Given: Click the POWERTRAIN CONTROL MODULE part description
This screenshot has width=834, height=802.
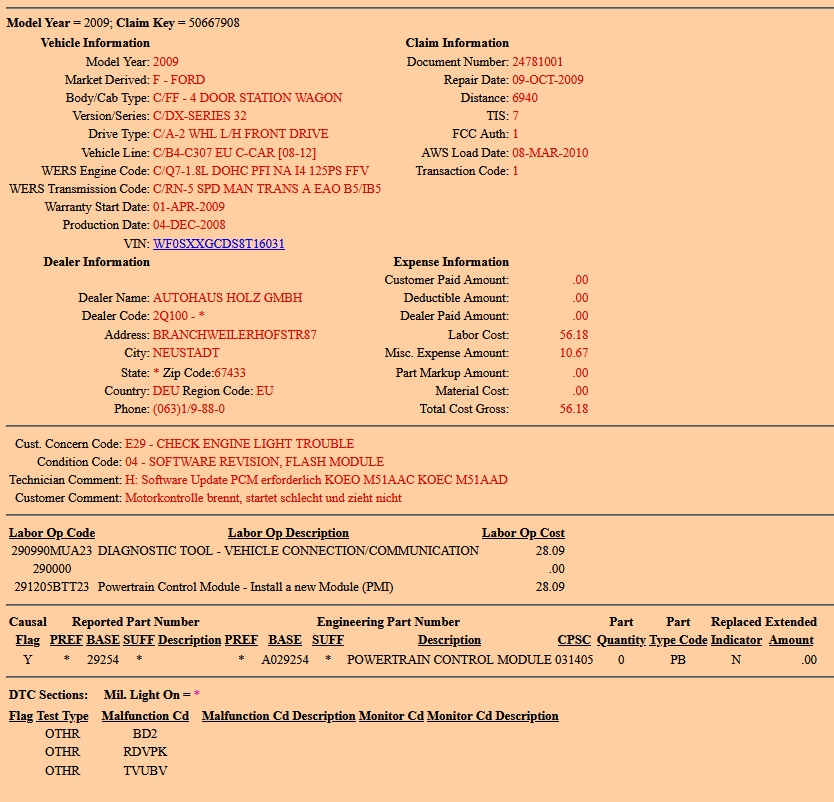Looking at the screenshot, I should coord(449,660).
